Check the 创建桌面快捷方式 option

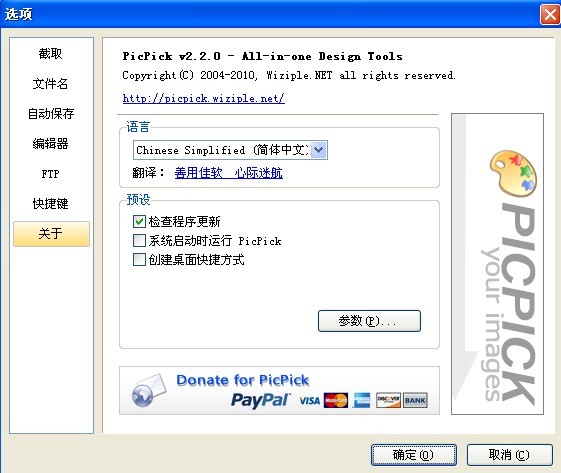pyautogui.click(x=139, y=259)
